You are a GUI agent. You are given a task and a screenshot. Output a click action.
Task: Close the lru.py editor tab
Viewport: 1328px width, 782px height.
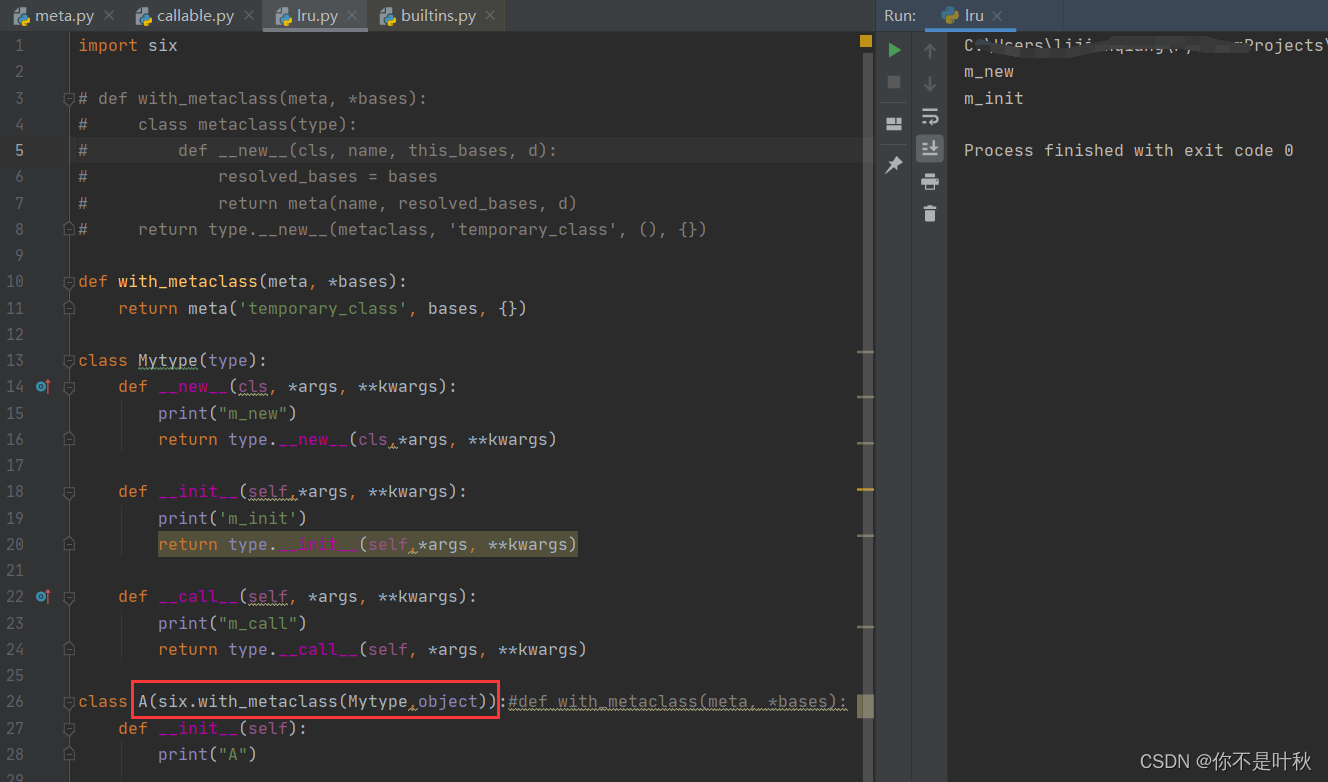pos(354,16)
